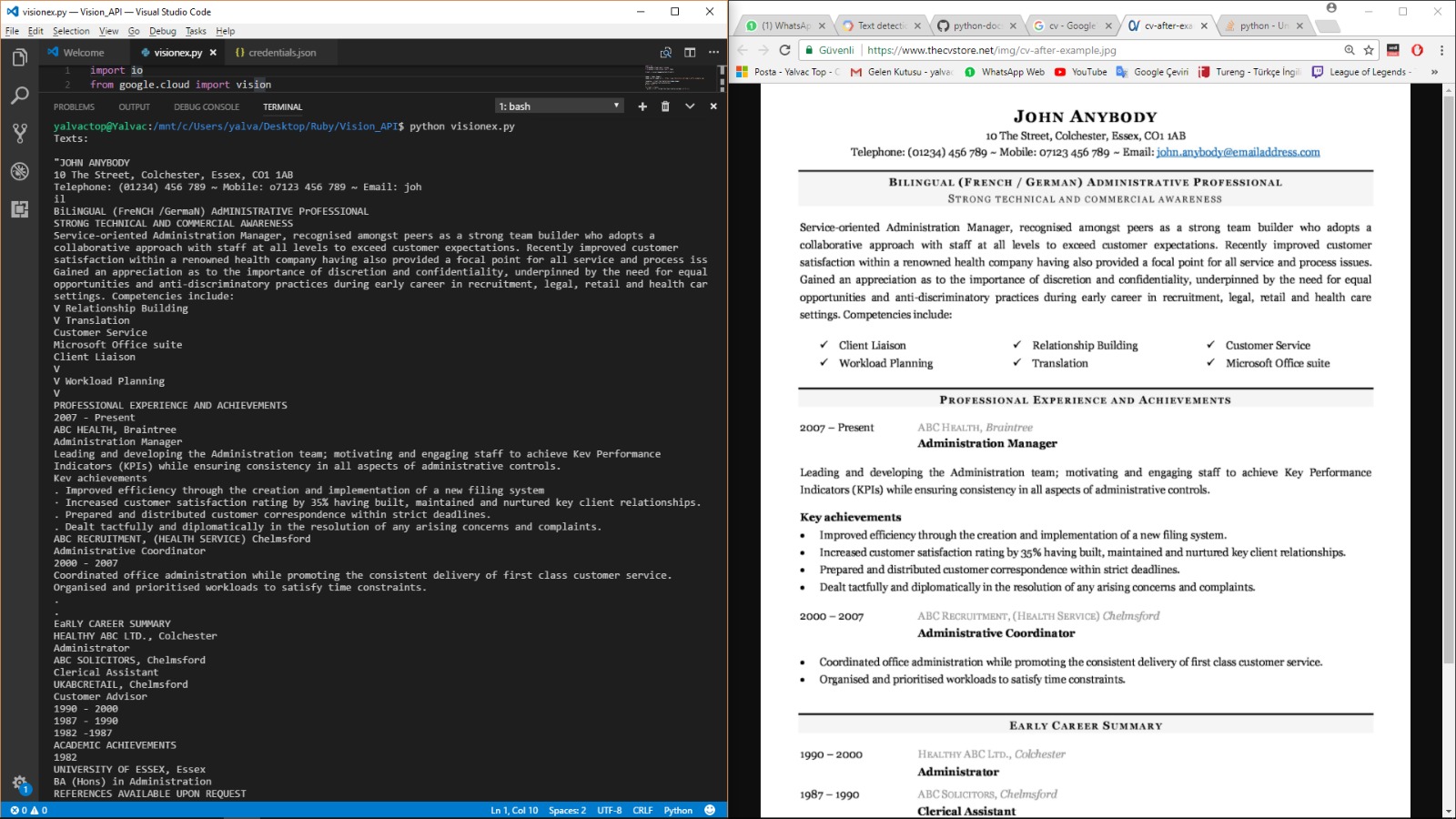Image resolution: width=1456 pixels, height=819 pixels.
Task: Expand the bookmarks bar overflow chevron
Action: [1434, 72]
